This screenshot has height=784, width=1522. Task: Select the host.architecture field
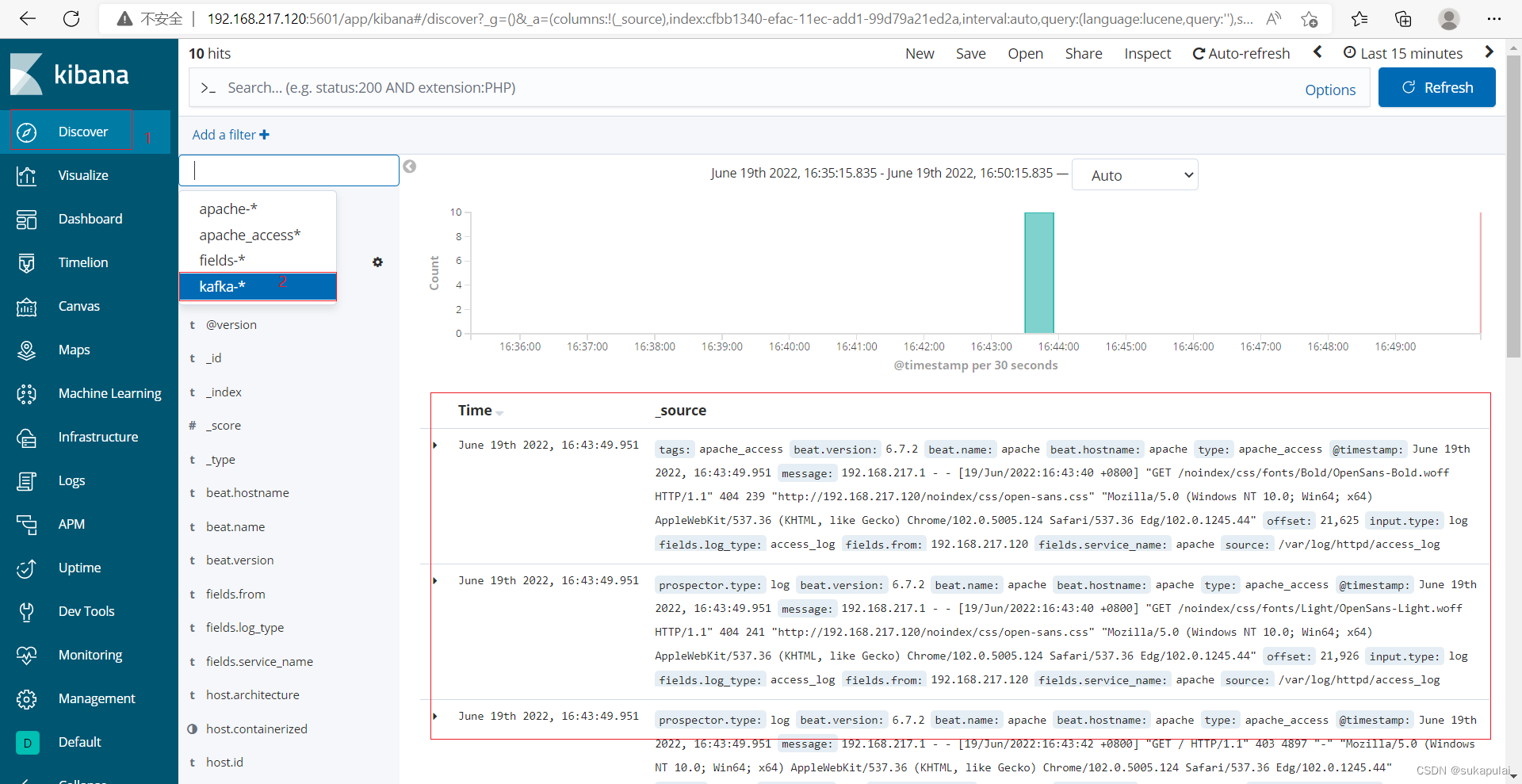tap(253, 694)
